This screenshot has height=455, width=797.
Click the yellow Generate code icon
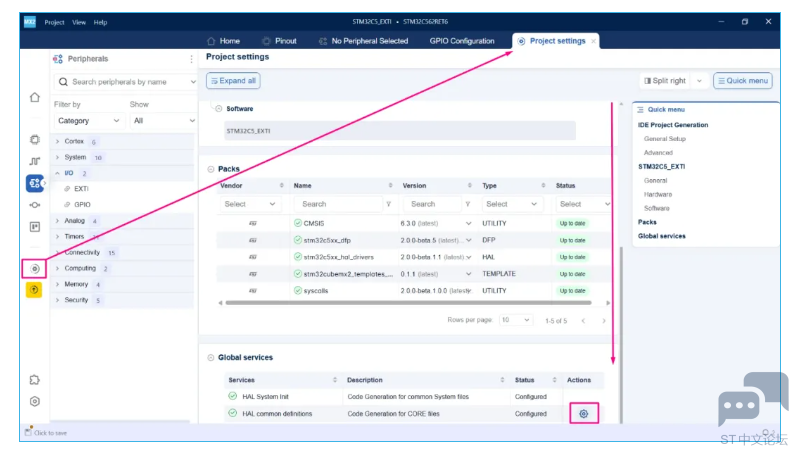click(x=34, y=290)
